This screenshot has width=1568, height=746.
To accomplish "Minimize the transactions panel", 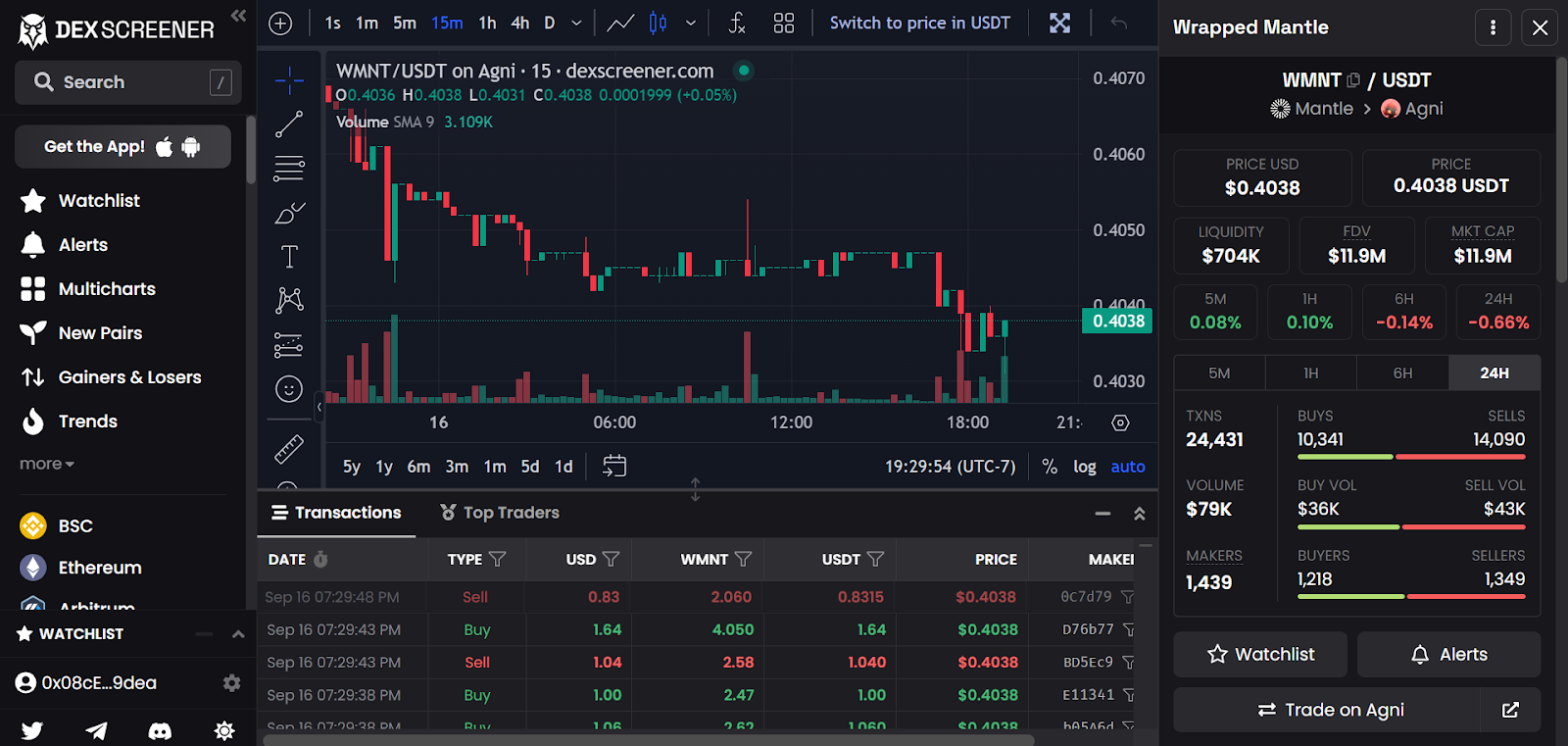I will click(1103, 514).
